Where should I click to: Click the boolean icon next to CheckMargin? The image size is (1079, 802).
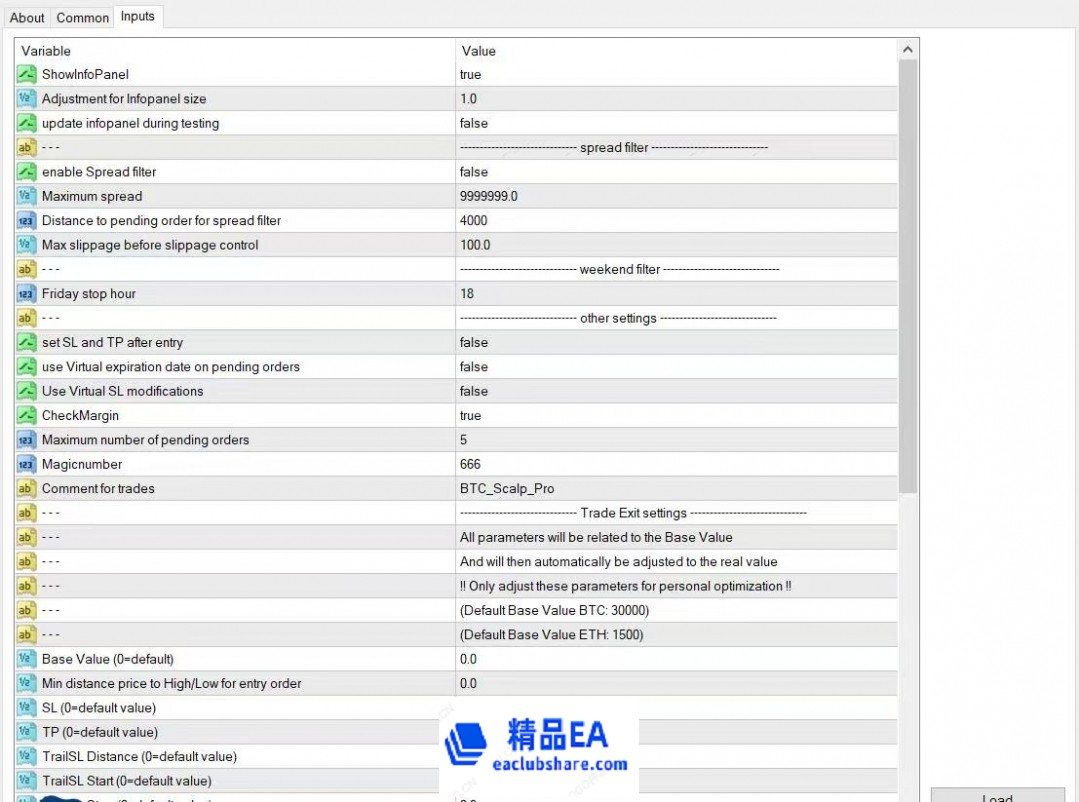coord(26,416)
